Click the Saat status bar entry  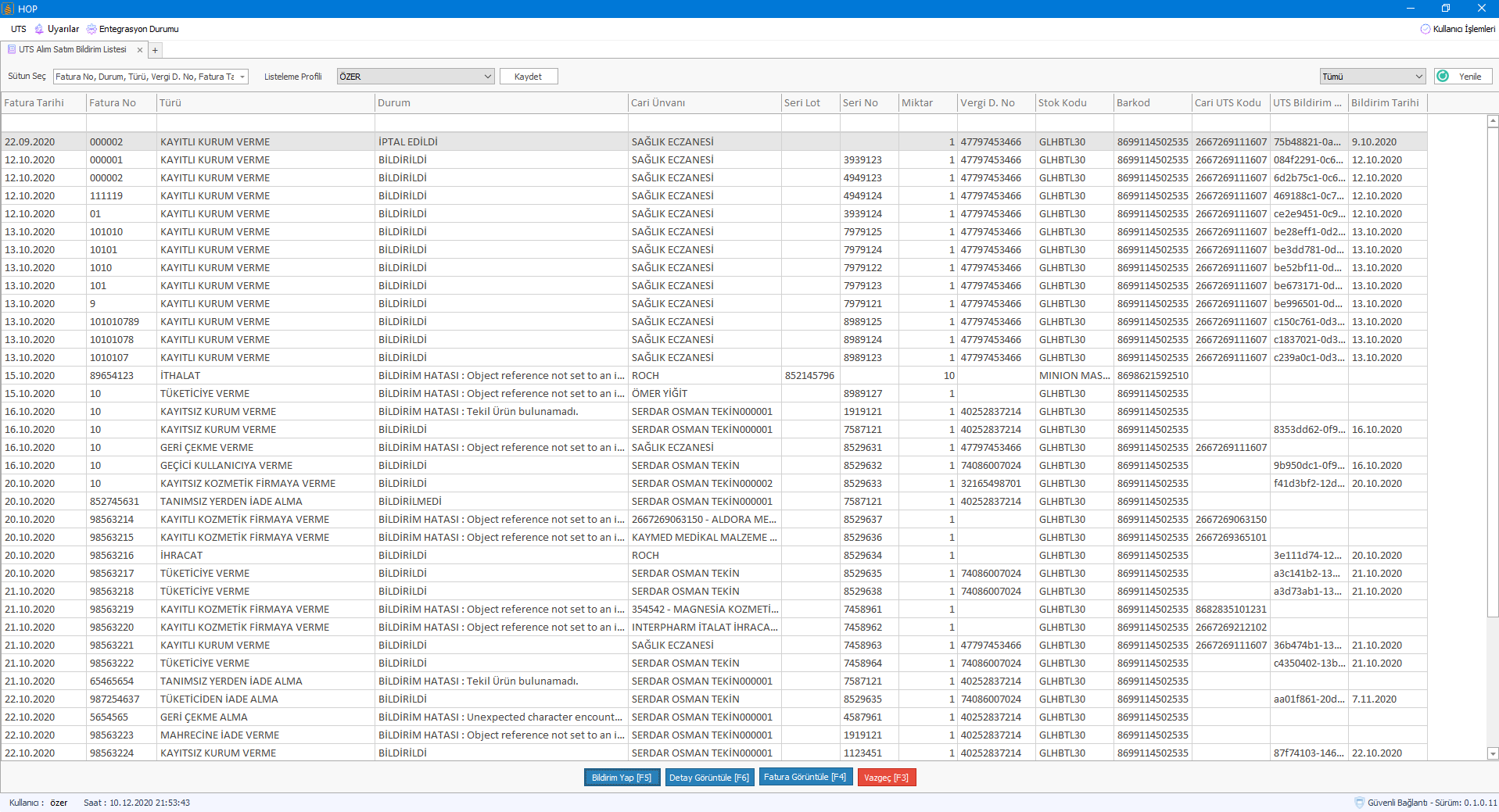tap(137, 803)
